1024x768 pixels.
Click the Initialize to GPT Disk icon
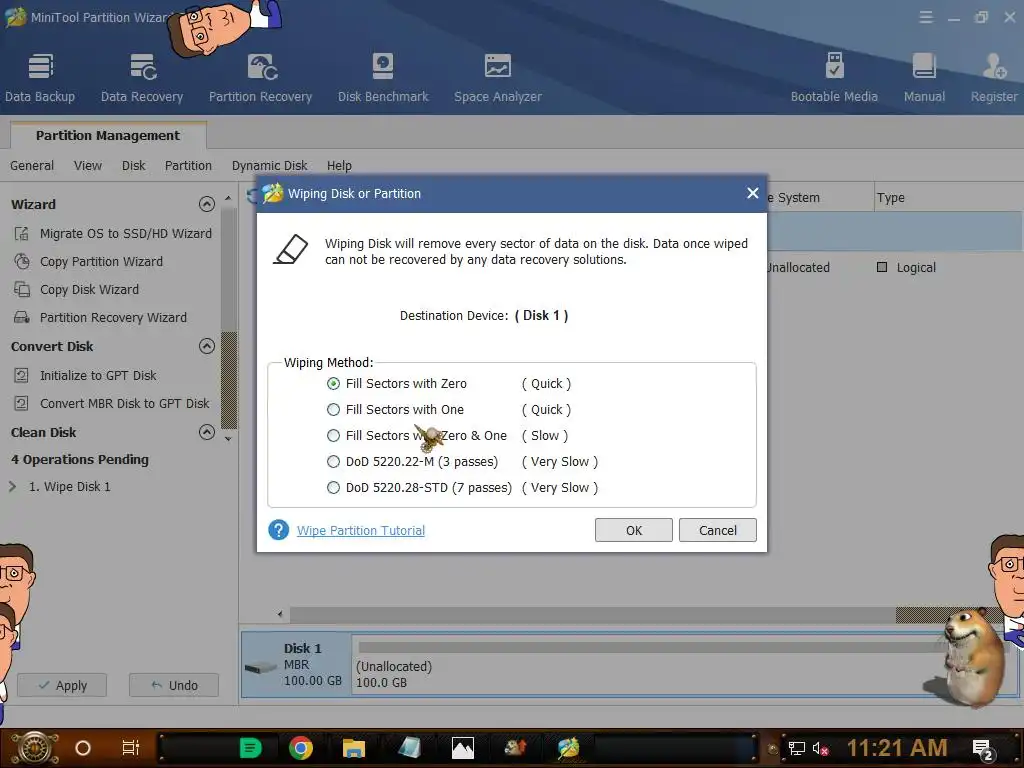[x=22, y=376]
